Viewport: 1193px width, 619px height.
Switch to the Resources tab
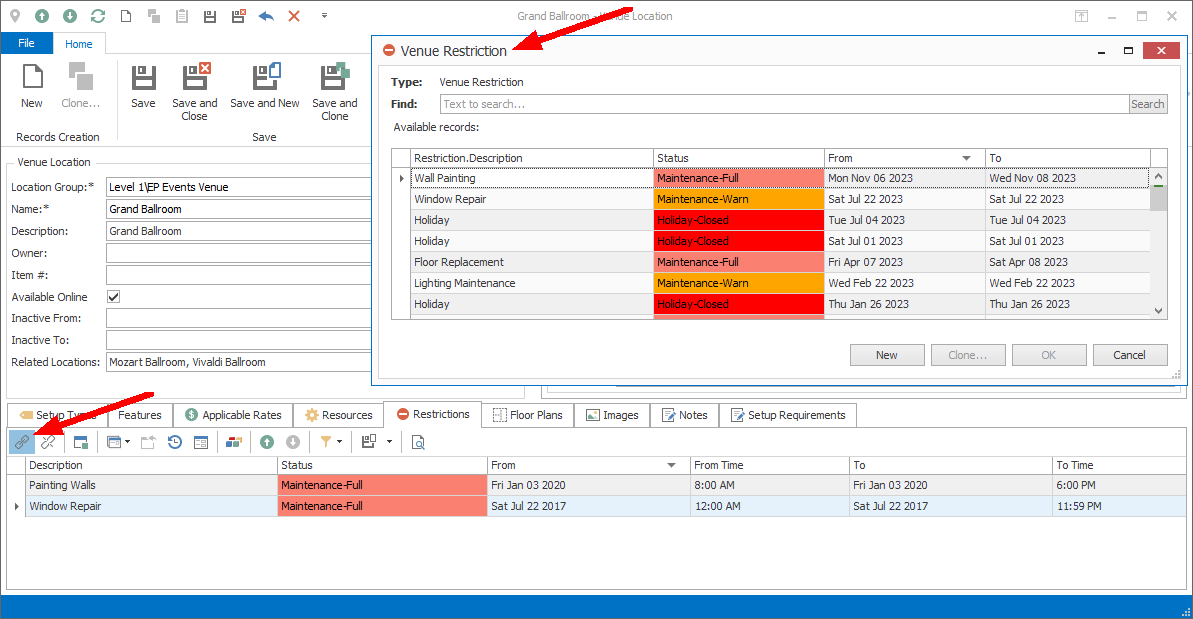pos(339,415)
